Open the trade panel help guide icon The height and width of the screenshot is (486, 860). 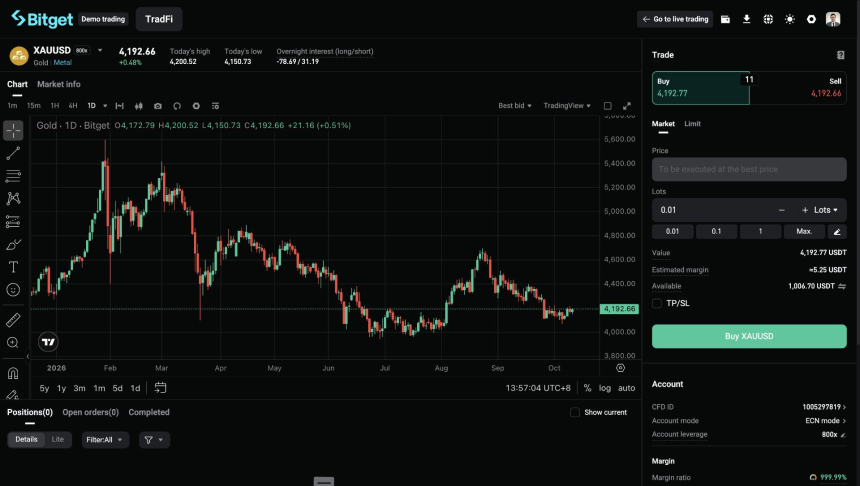click(x=840, y=55)
